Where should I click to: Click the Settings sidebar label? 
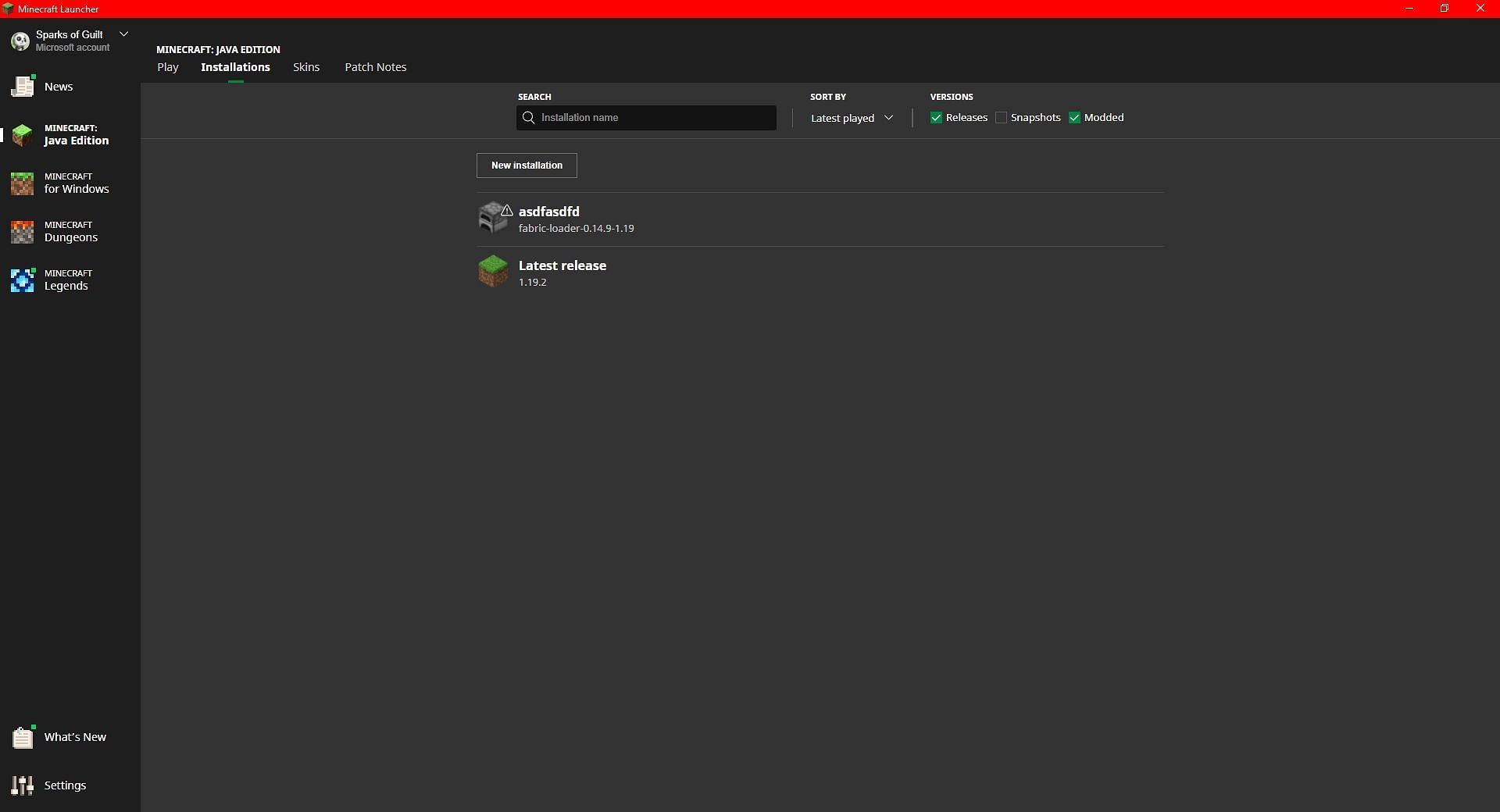click(x=66, y=785)
